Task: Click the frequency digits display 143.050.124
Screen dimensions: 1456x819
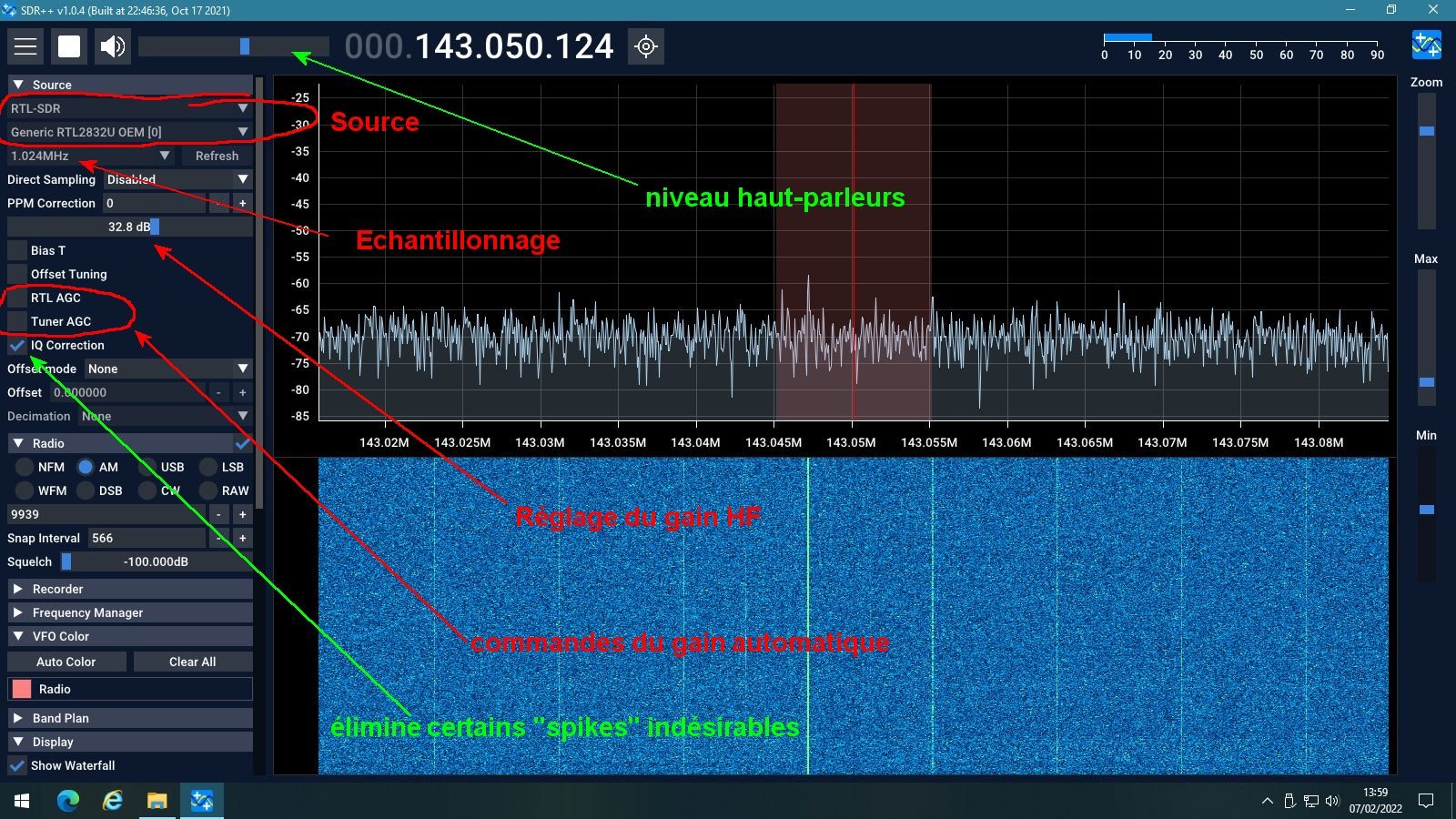Action: (514, 46)
